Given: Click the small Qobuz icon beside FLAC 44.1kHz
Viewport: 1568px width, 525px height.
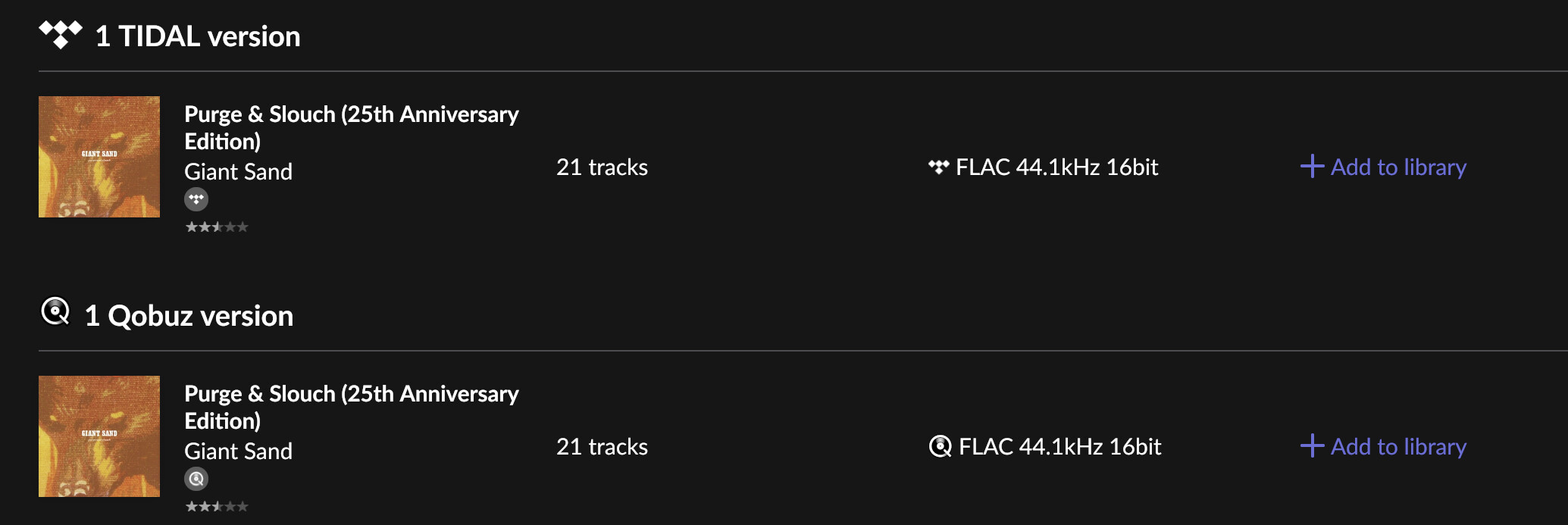Looking at the screenshot, I should (940, 446).
